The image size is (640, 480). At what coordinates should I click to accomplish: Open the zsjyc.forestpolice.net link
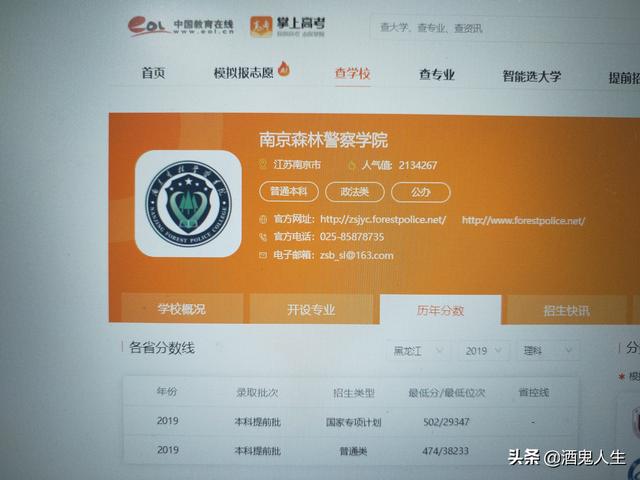[383, 220]
